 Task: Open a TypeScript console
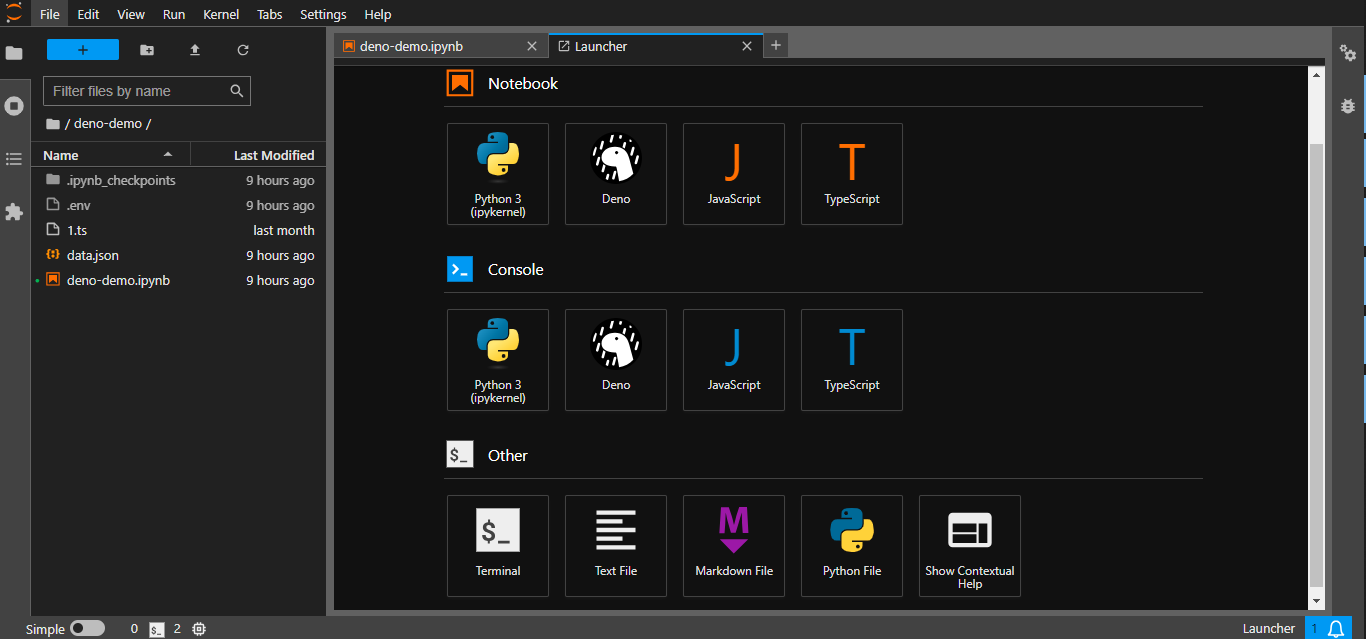(852, 360)
